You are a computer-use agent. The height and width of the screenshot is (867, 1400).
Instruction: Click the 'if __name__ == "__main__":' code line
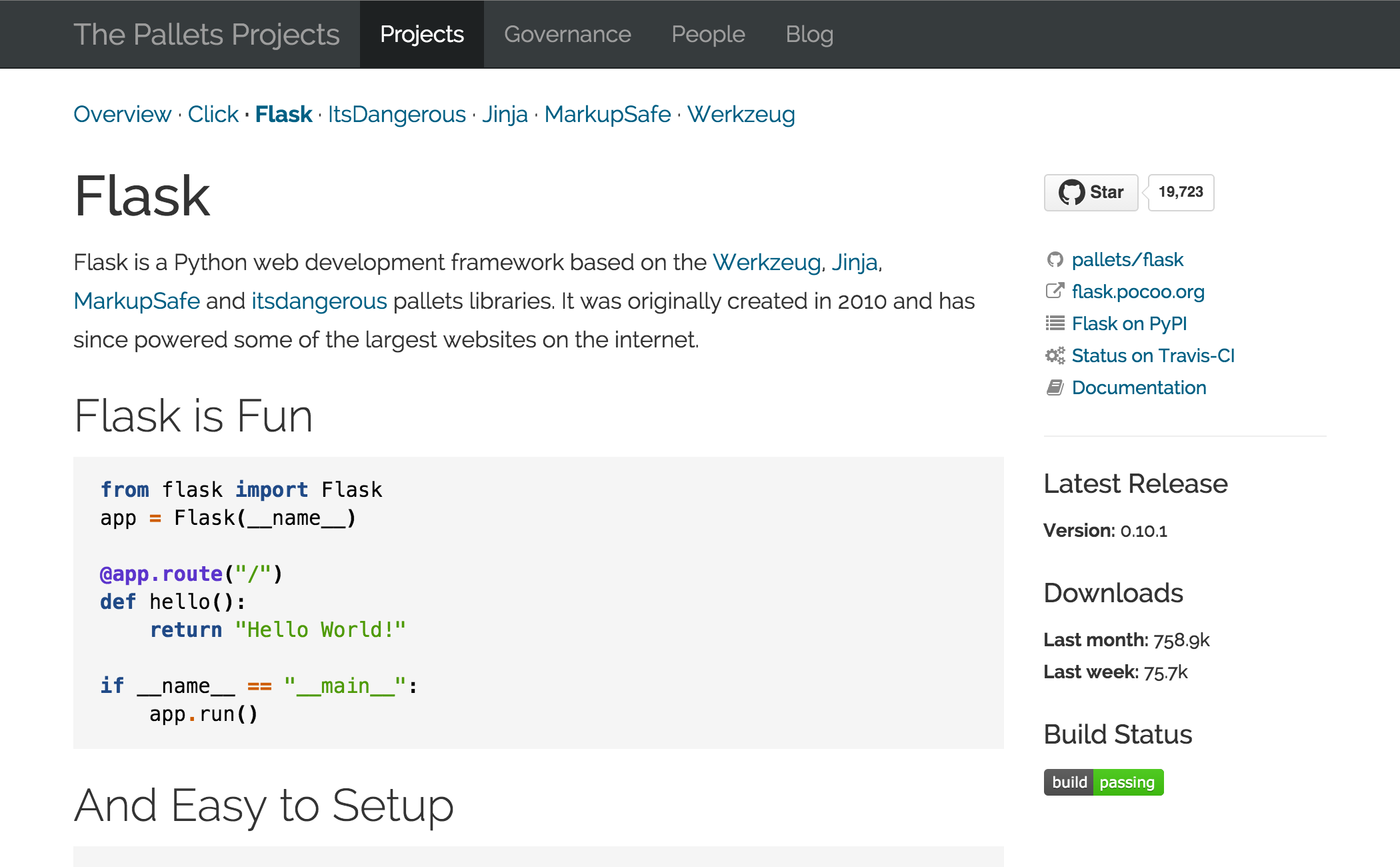(x=259, y=686)
